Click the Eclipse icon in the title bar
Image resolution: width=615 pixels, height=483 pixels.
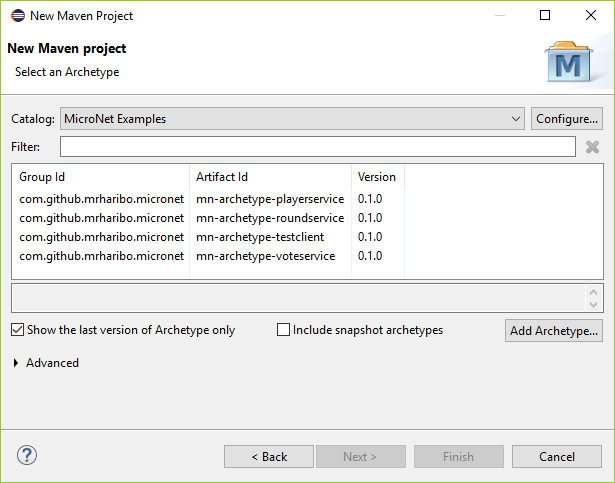[x=17, y=15]
